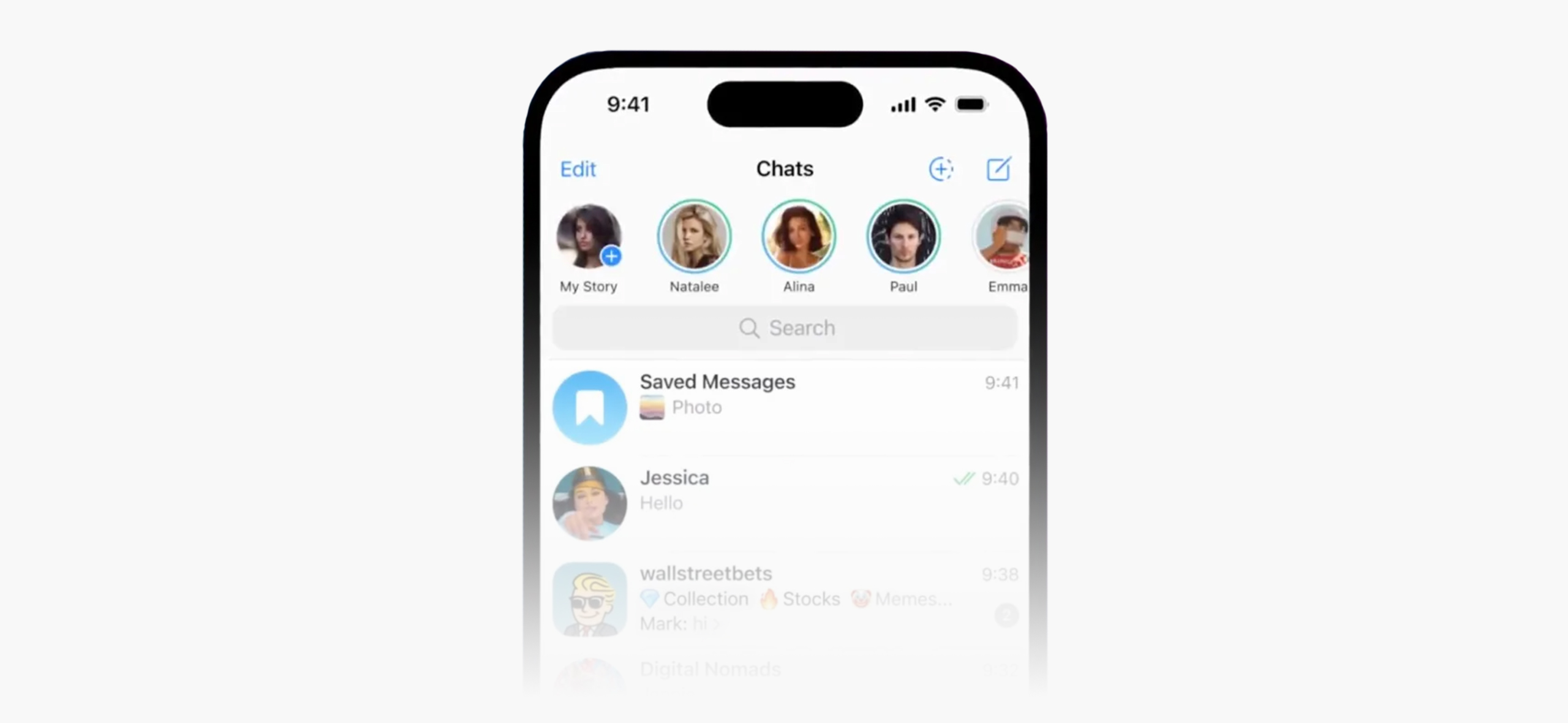Toggle the Chats title label
This screenshot has width=1568, height=723.
point(784,168)
